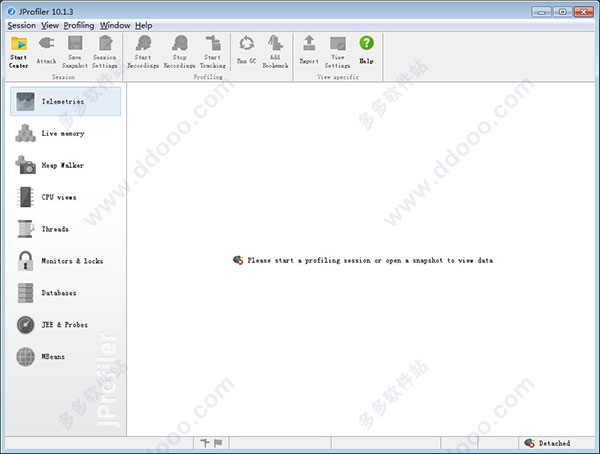Click the Run GC icon
The height and width of the screenshot is (454, 600).
coord(246,50)
